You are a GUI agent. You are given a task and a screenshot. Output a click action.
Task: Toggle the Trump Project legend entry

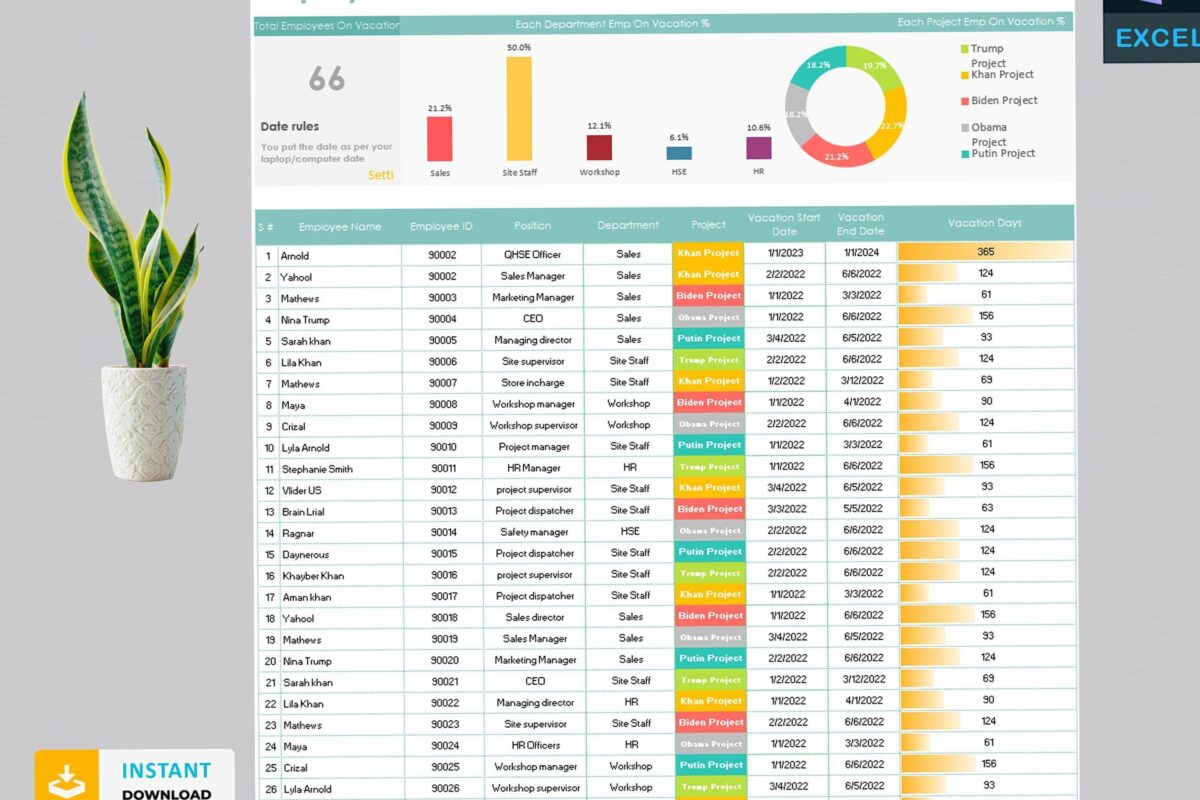click(985, 55)
